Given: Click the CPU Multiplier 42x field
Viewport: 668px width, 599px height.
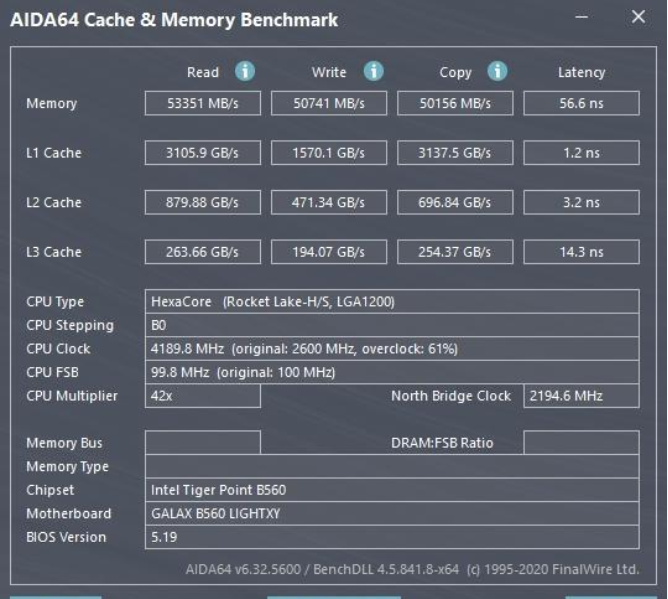Looking at the screenshot, I should point(203,396).
